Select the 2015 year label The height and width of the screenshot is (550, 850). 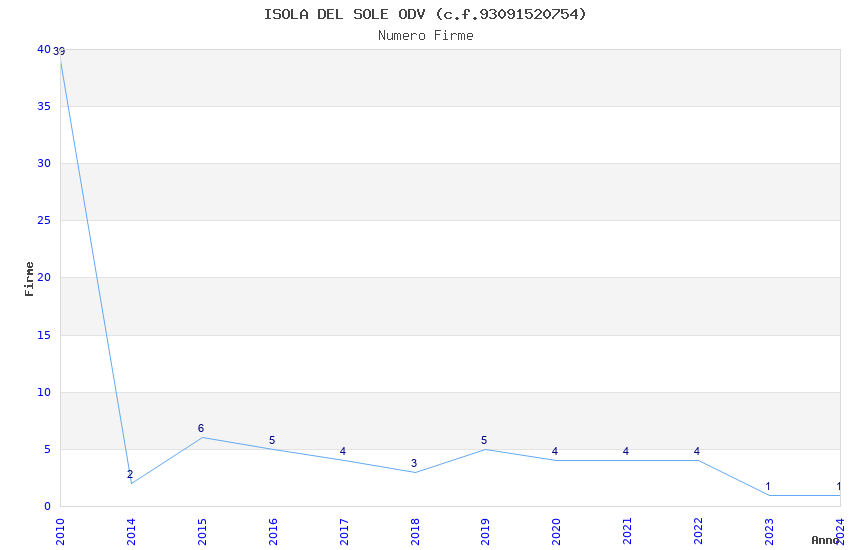tap(202, 532)
